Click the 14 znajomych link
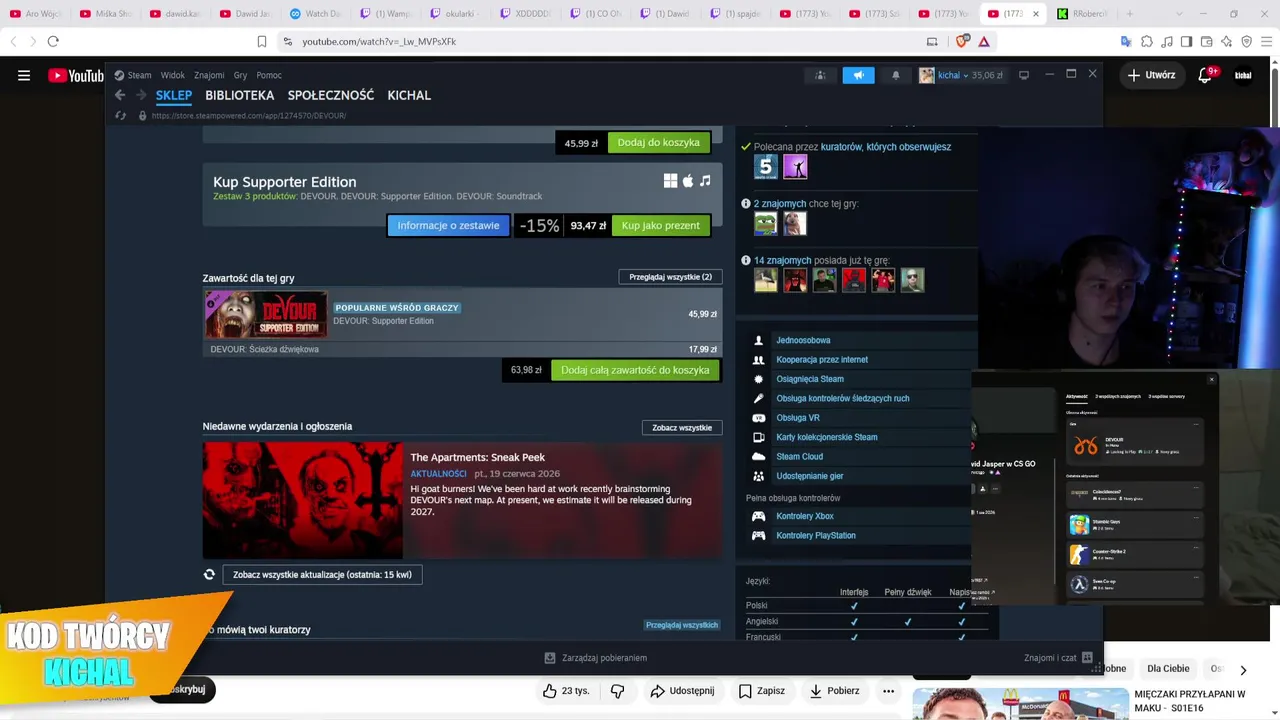The height and width of the screenshot is (720, 1280). [x=782, y=261]
